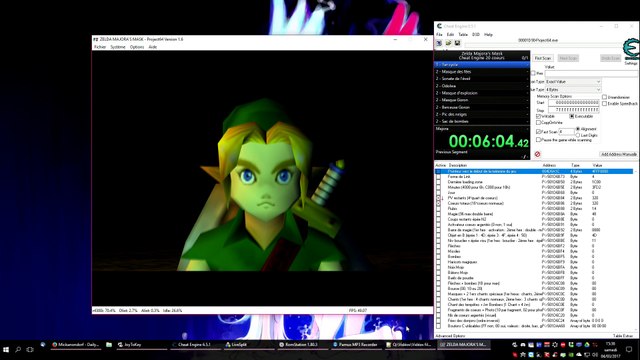Click the Description column header
The height and width of the screenshot is (360, 640).
(458, 165)
